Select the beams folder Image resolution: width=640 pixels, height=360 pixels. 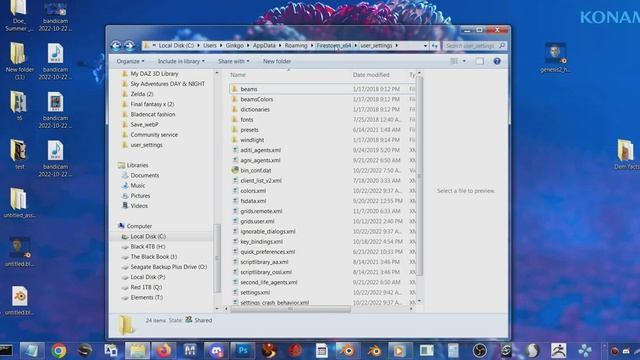click(x=249, y=89)
